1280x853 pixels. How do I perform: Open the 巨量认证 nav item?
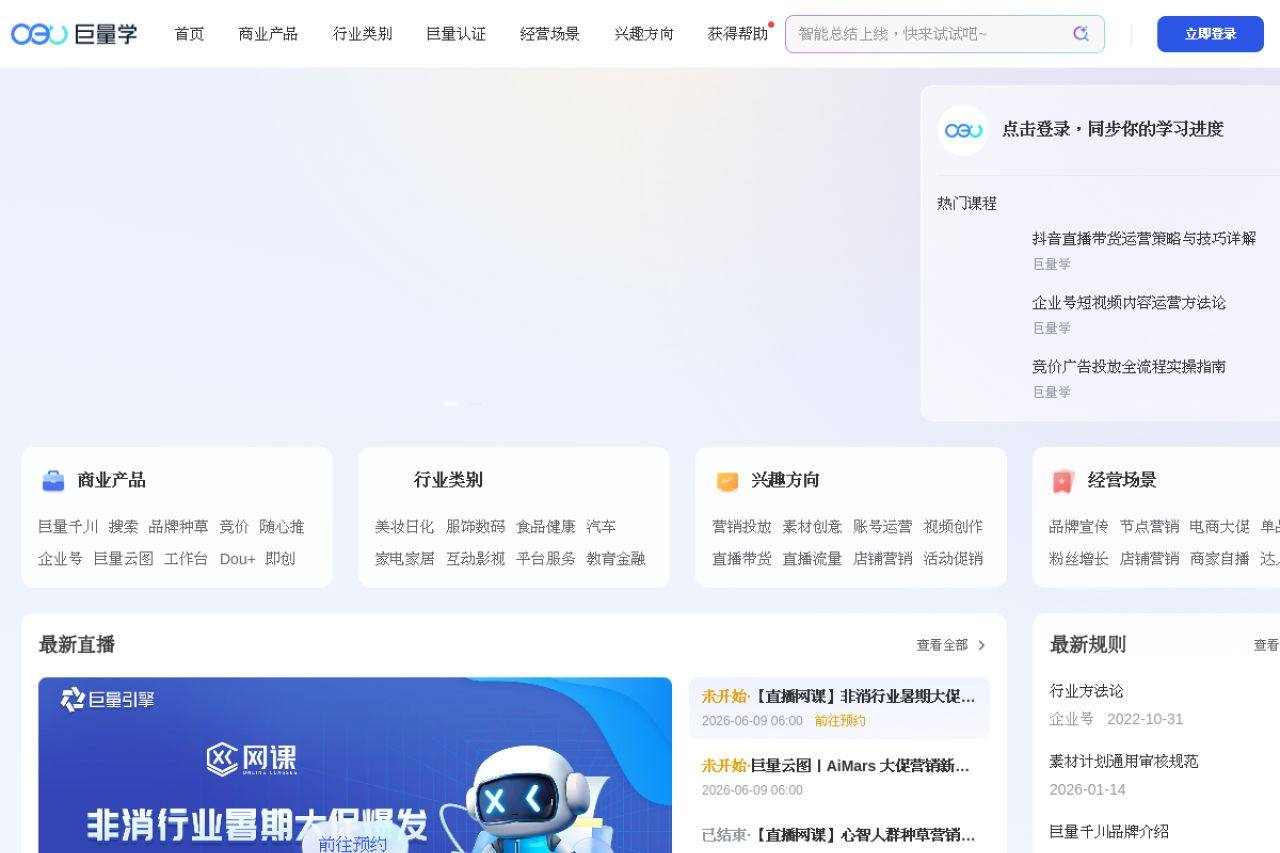coord(456,34)
